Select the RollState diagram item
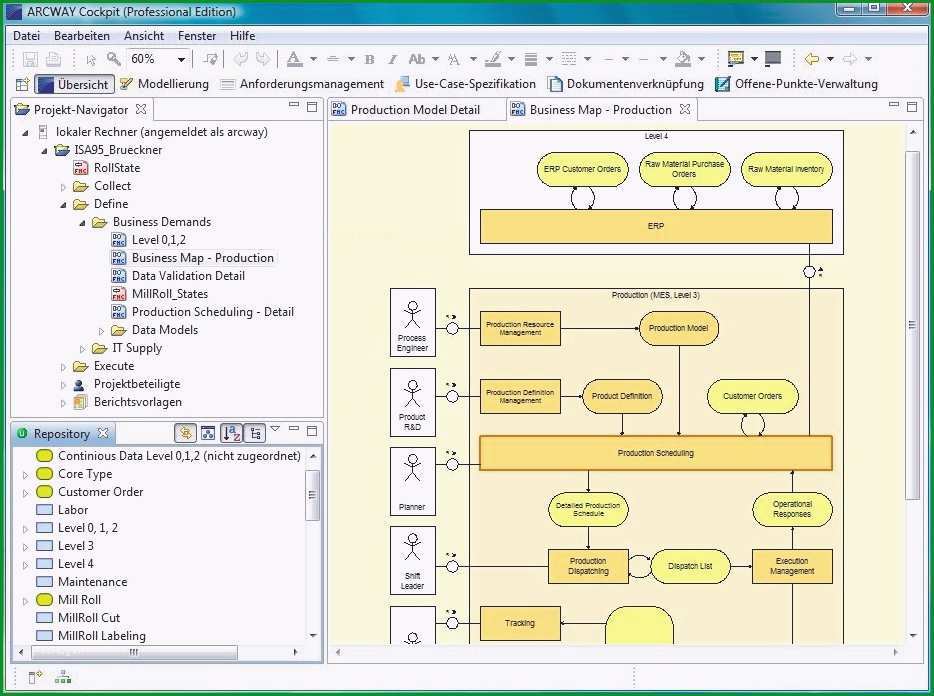The width and height of the screenshot is (934, 696). point(117,168)
